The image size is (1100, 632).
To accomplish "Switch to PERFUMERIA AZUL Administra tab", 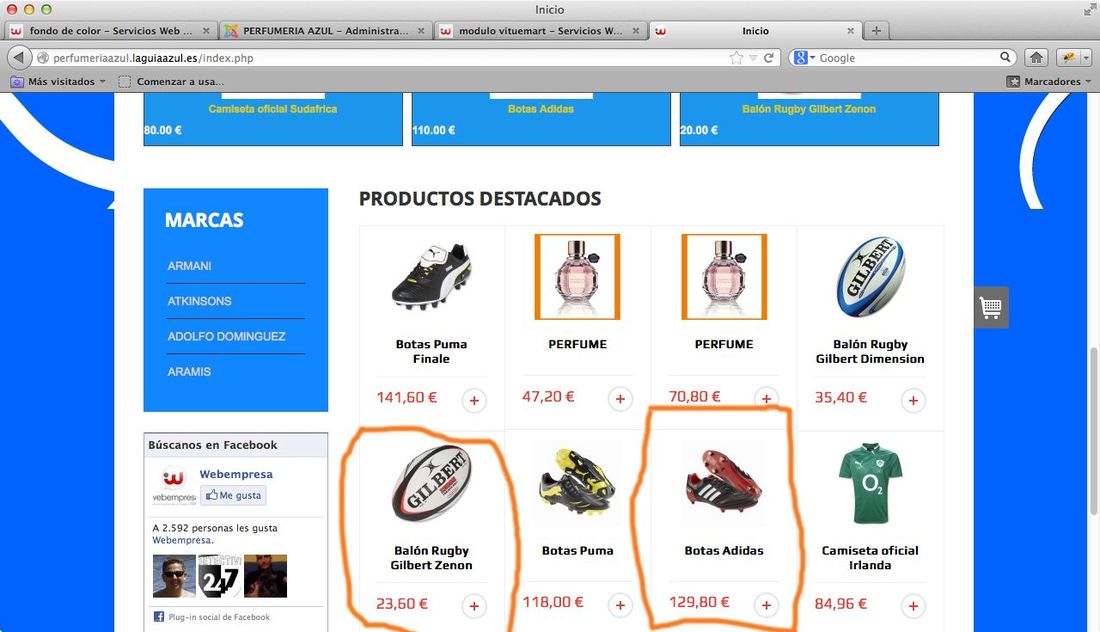I will 325,31.
